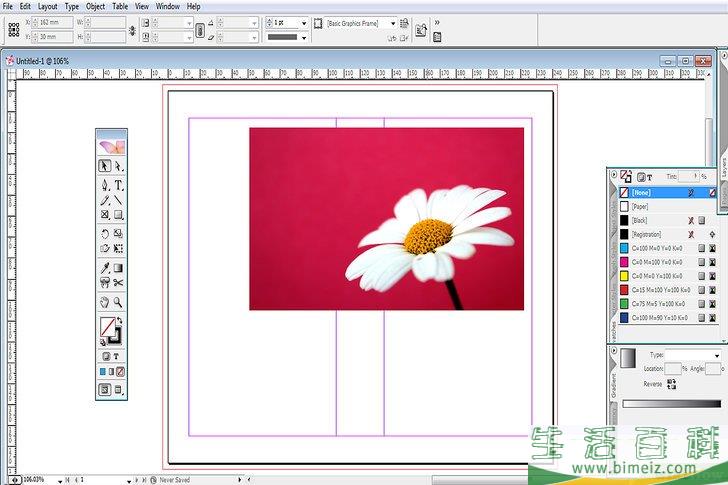Select the Hand tool
728x485 pixels.
coord(105,302)
